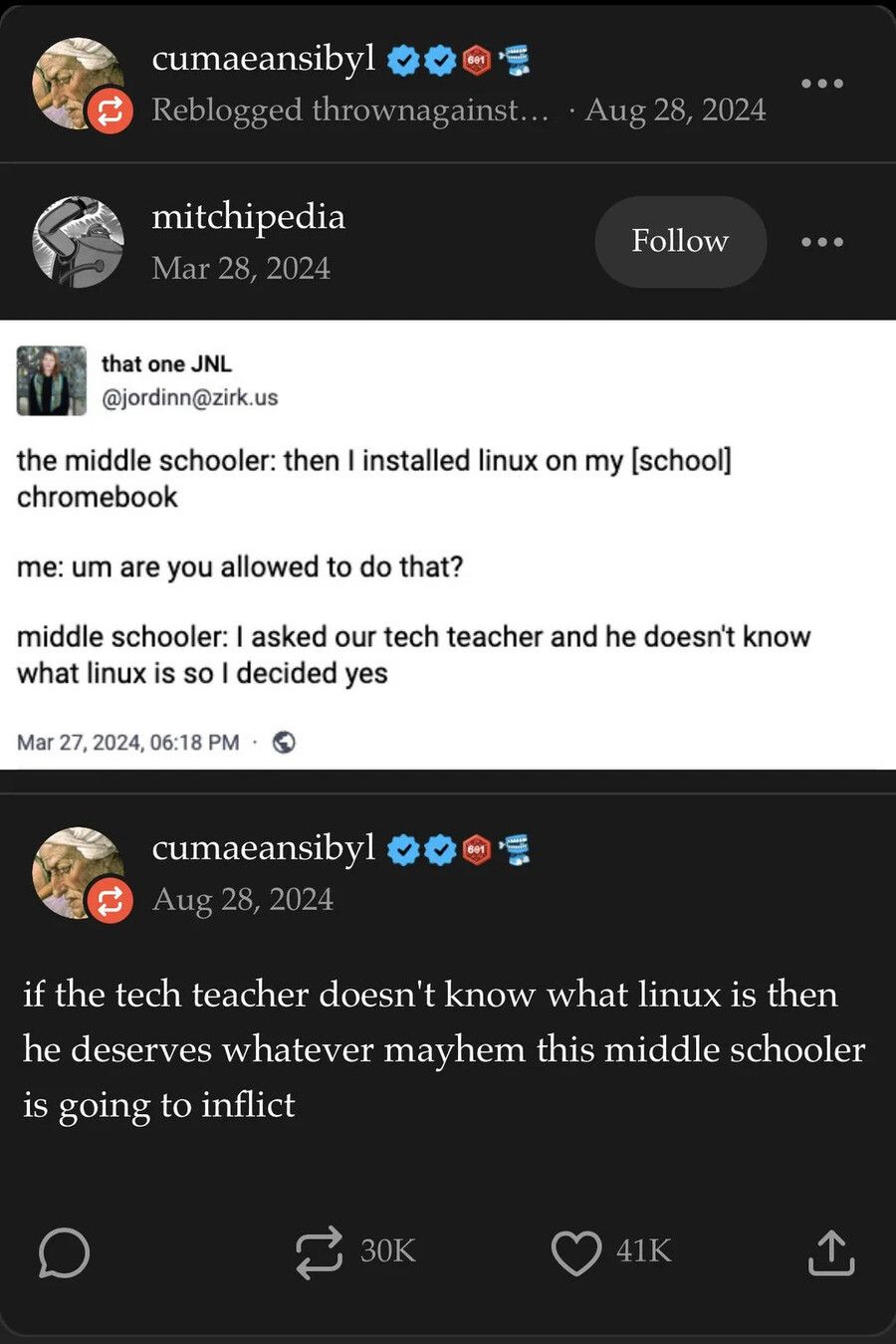This screenshot has height=1344, width=896.
Task: Click the 'Reblogged thrownagainst…' source link
Action: tap(349, 110)
